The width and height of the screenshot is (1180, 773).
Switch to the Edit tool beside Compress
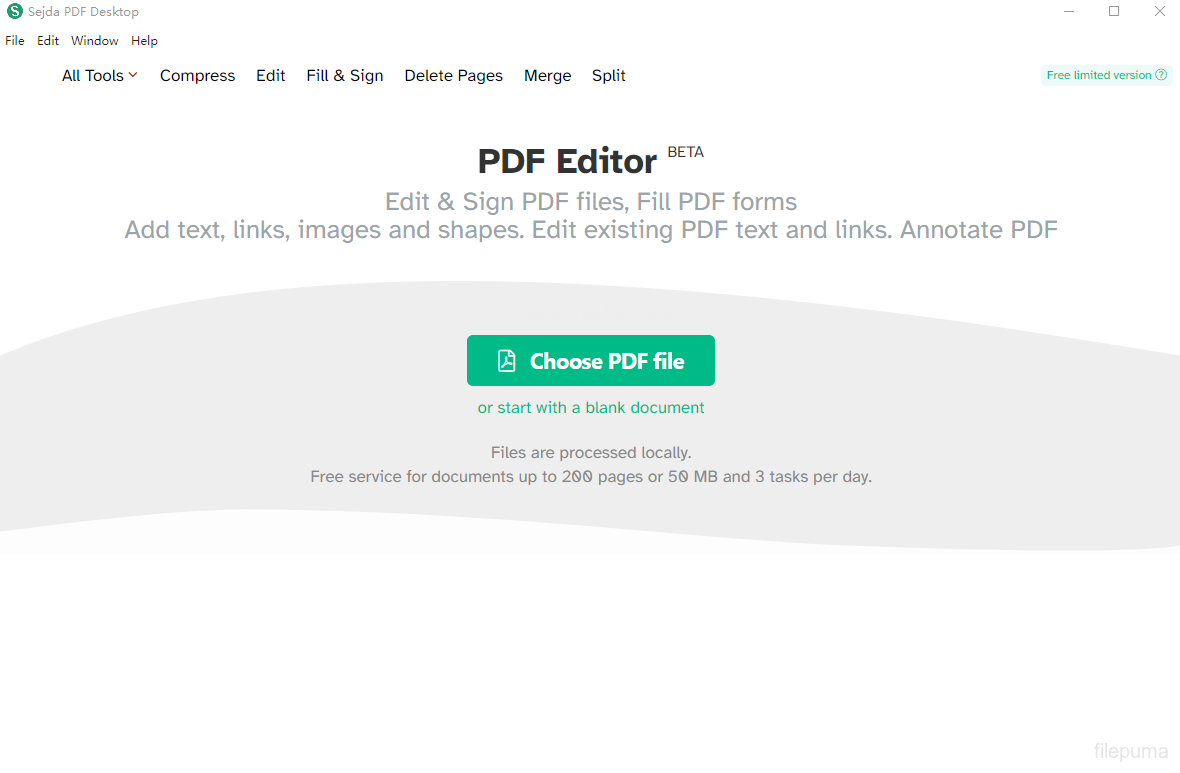pyautogui.click(x=270, y=76)
